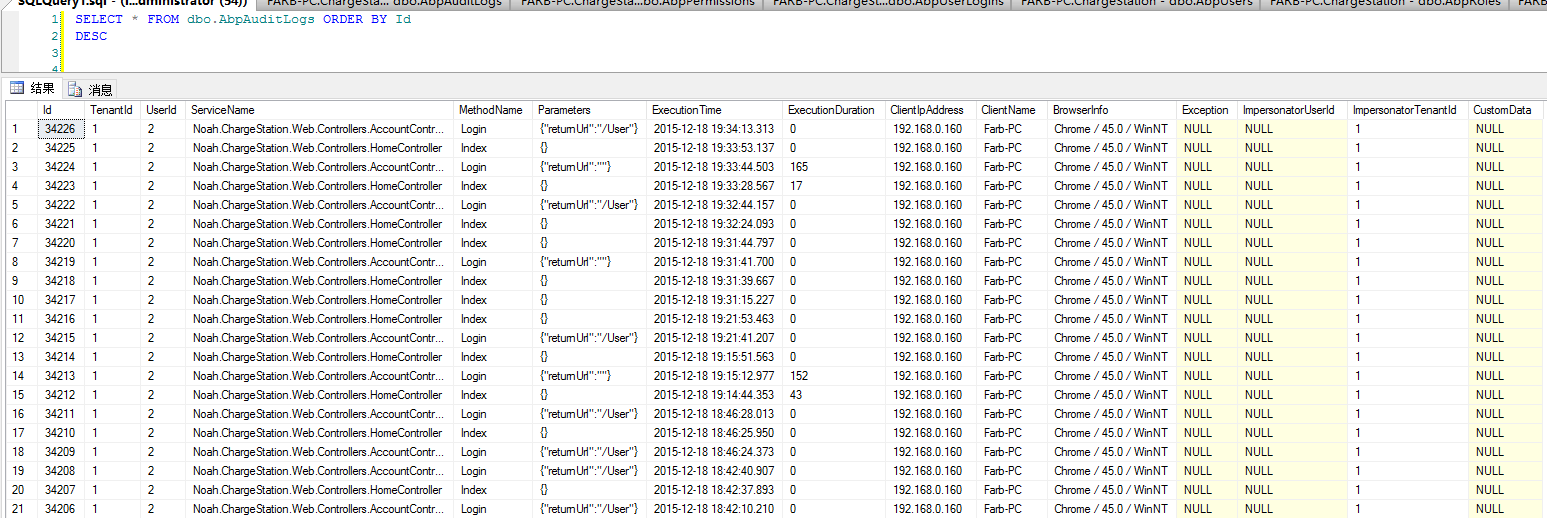Click ClientIpAddress cell in row 34220
The width and height of the screenshot is (1547, 518).
coord(931,243)
